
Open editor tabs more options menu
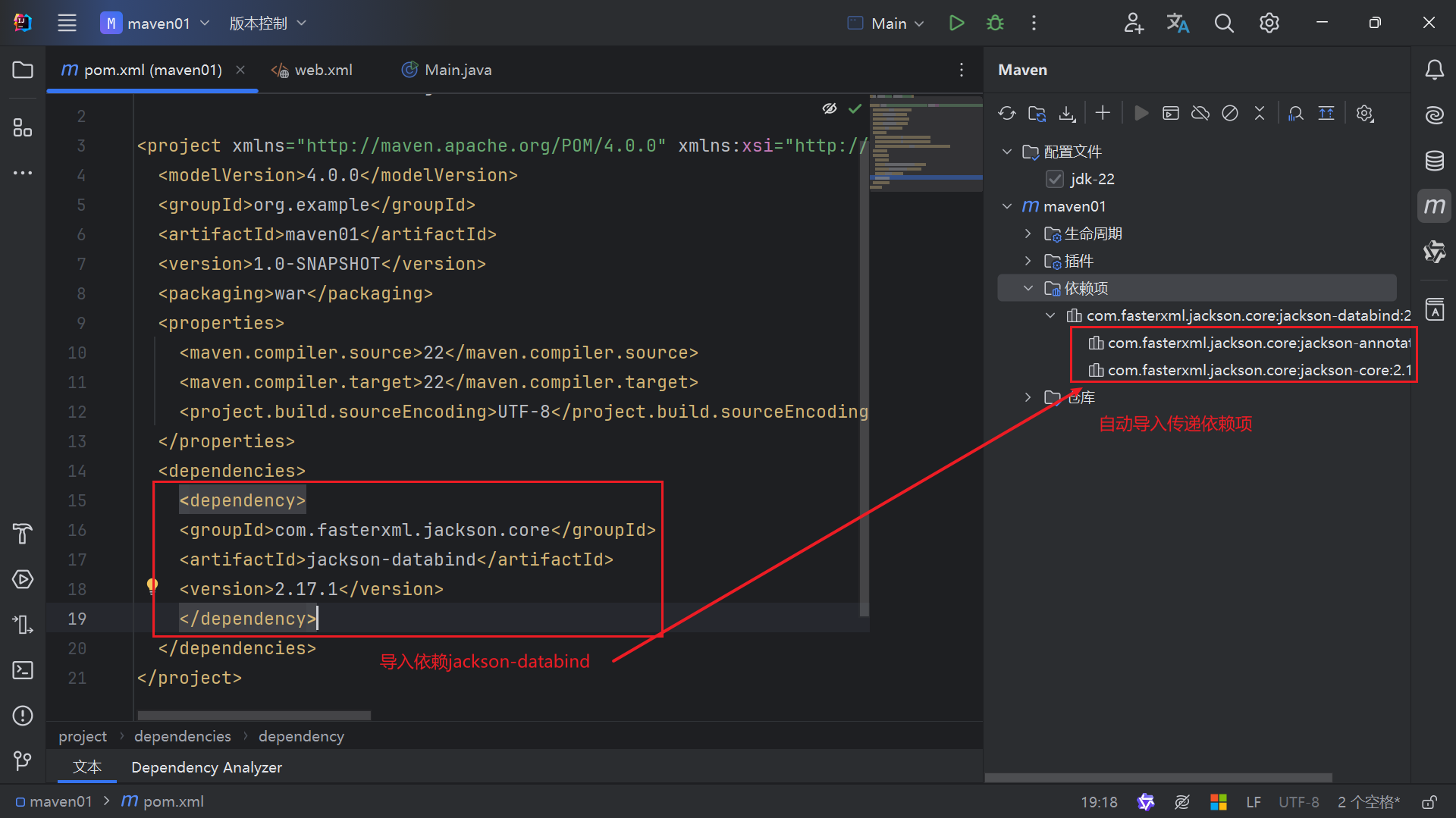coord(962,70)
